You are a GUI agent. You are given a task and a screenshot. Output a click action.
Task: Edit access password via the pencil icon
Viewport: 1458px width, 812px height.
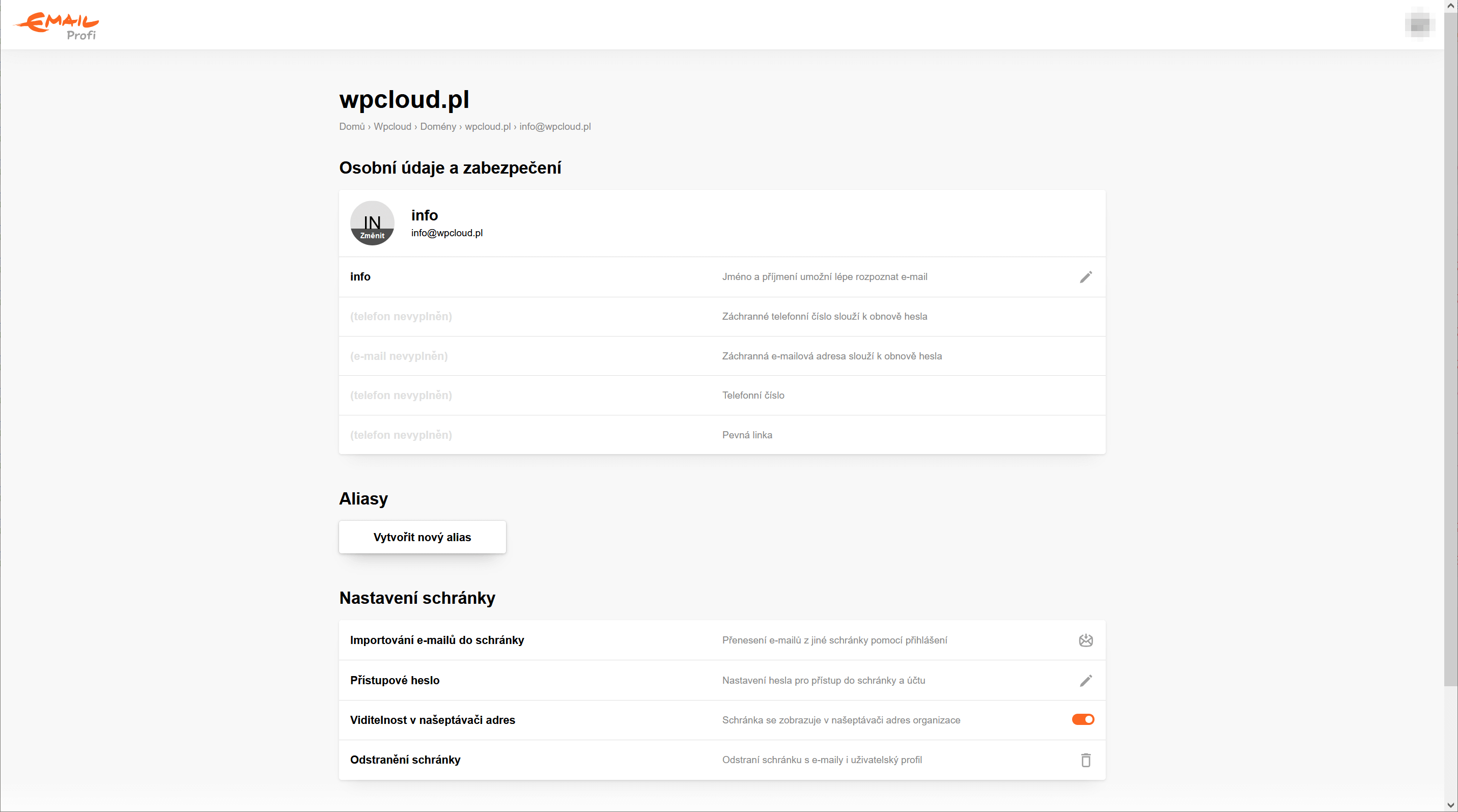point(1085,680)
